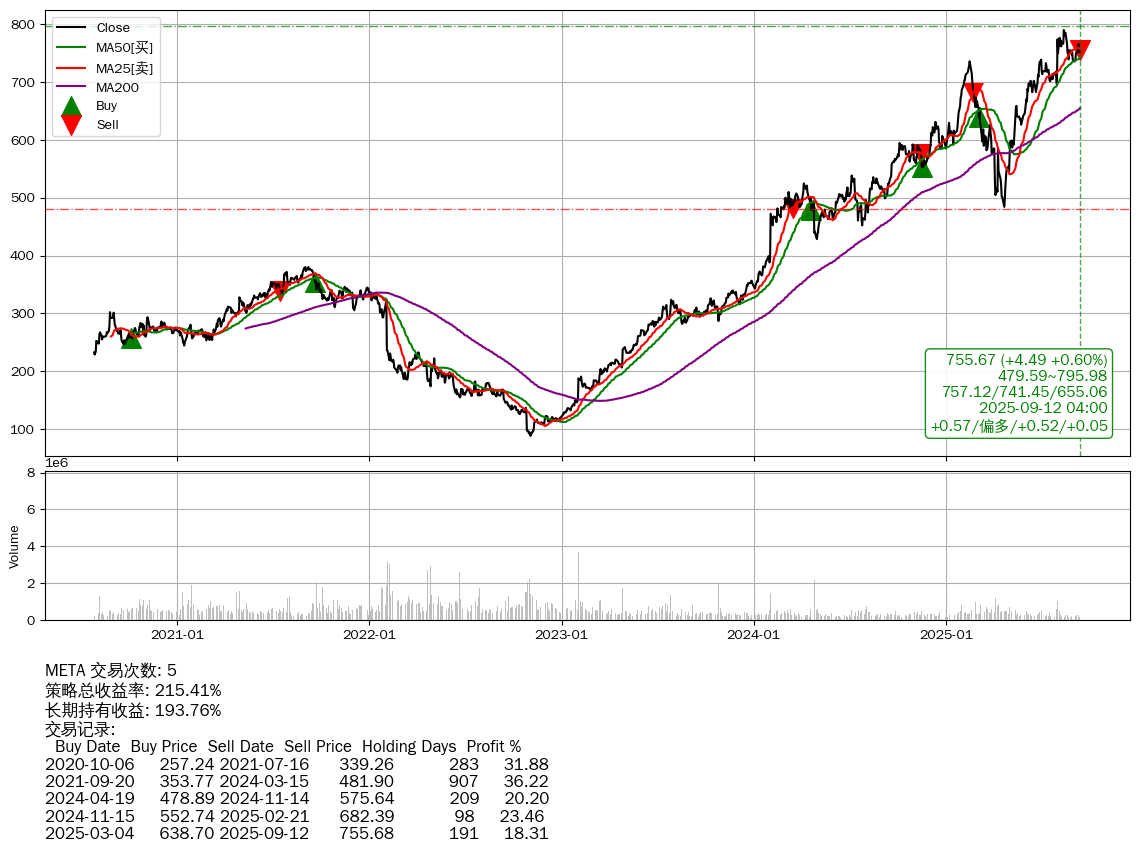1139x852 pixels.
Task: Click the Sell marker from March 2024
Action: (x=793, y=208)
